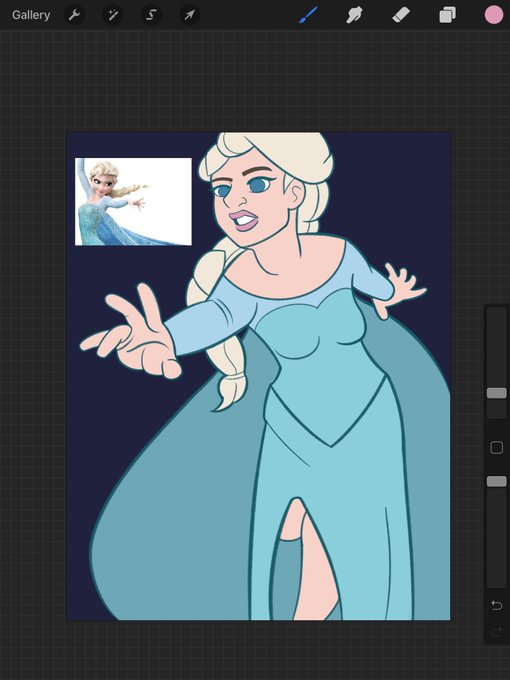Select the Brush tool
This screenshot has width=510, height=680.
(308, 15)
